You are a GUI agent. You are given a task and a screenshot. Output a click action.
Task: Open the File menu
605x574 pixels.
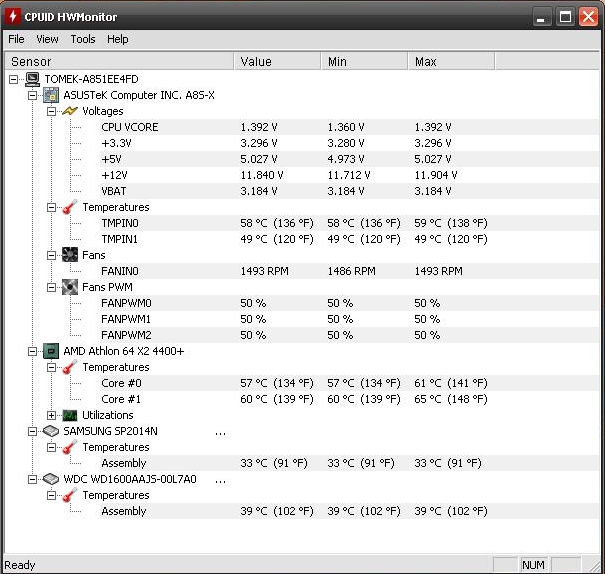pos(16,39)
